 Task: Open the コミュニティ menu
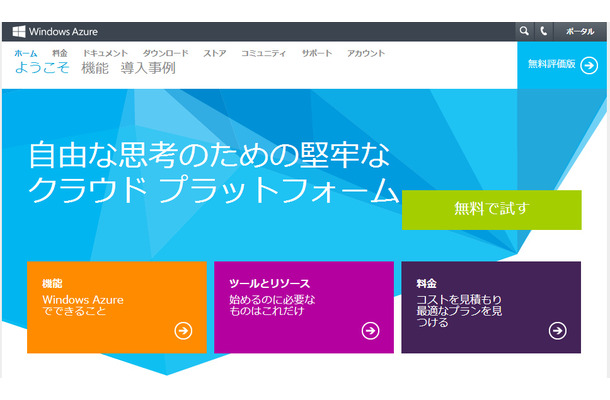263,53
